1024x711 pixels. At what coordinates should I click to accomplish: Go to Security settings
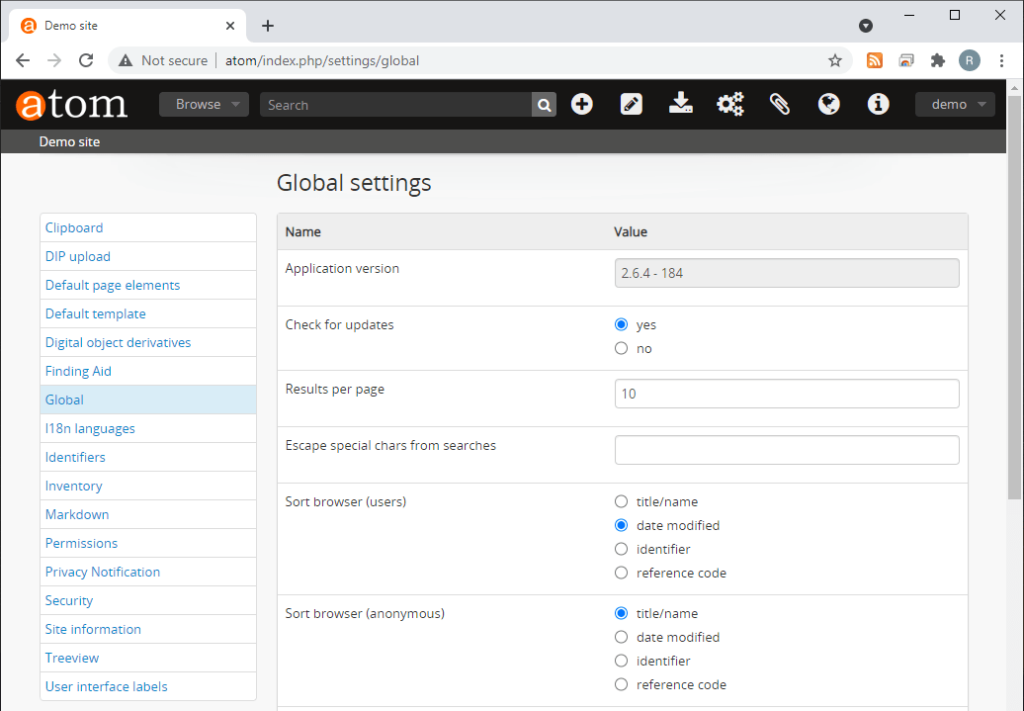click(x=148, y=601)
